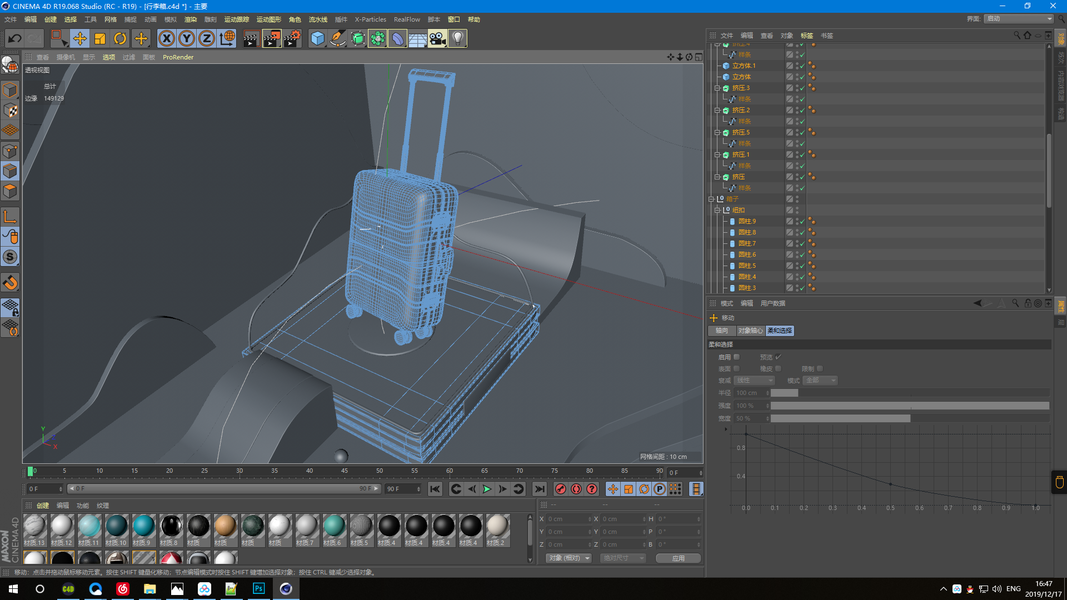Viewport: 1067px width, 600px height.
Task: Open the Bend deformer icon
Action: (398, 39)
